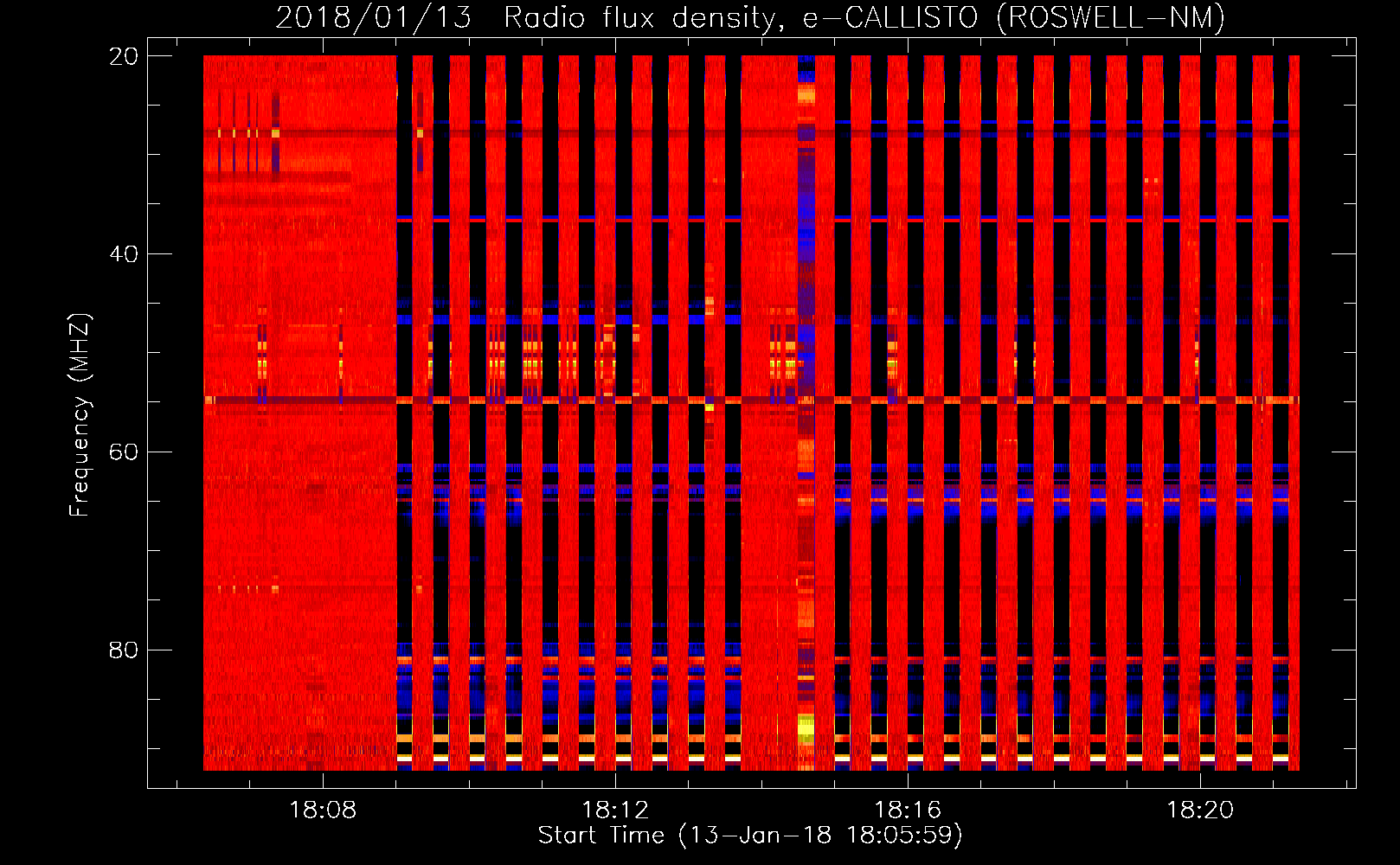Click the "40" frequency tick label
This screenshot has height=865, width=1400.
124,254
